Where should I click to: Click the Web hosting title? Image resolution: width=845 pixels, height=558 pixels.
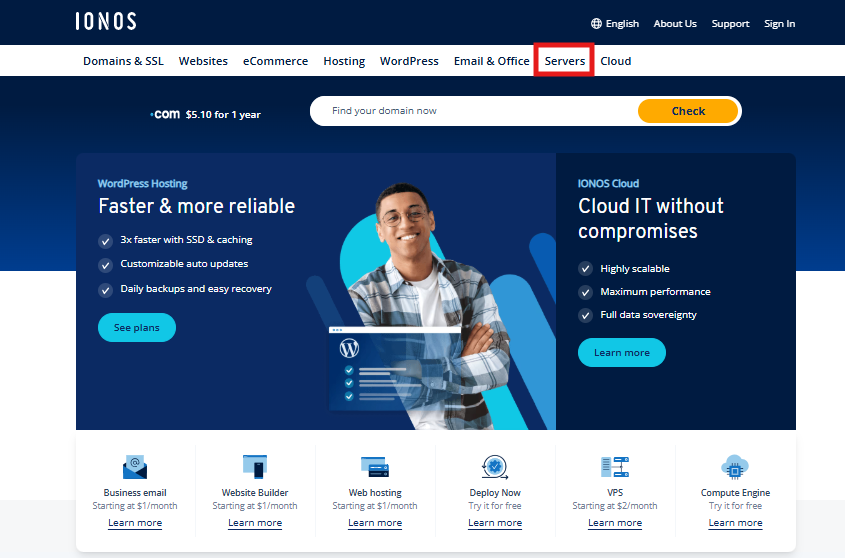[x=375, y=493]
